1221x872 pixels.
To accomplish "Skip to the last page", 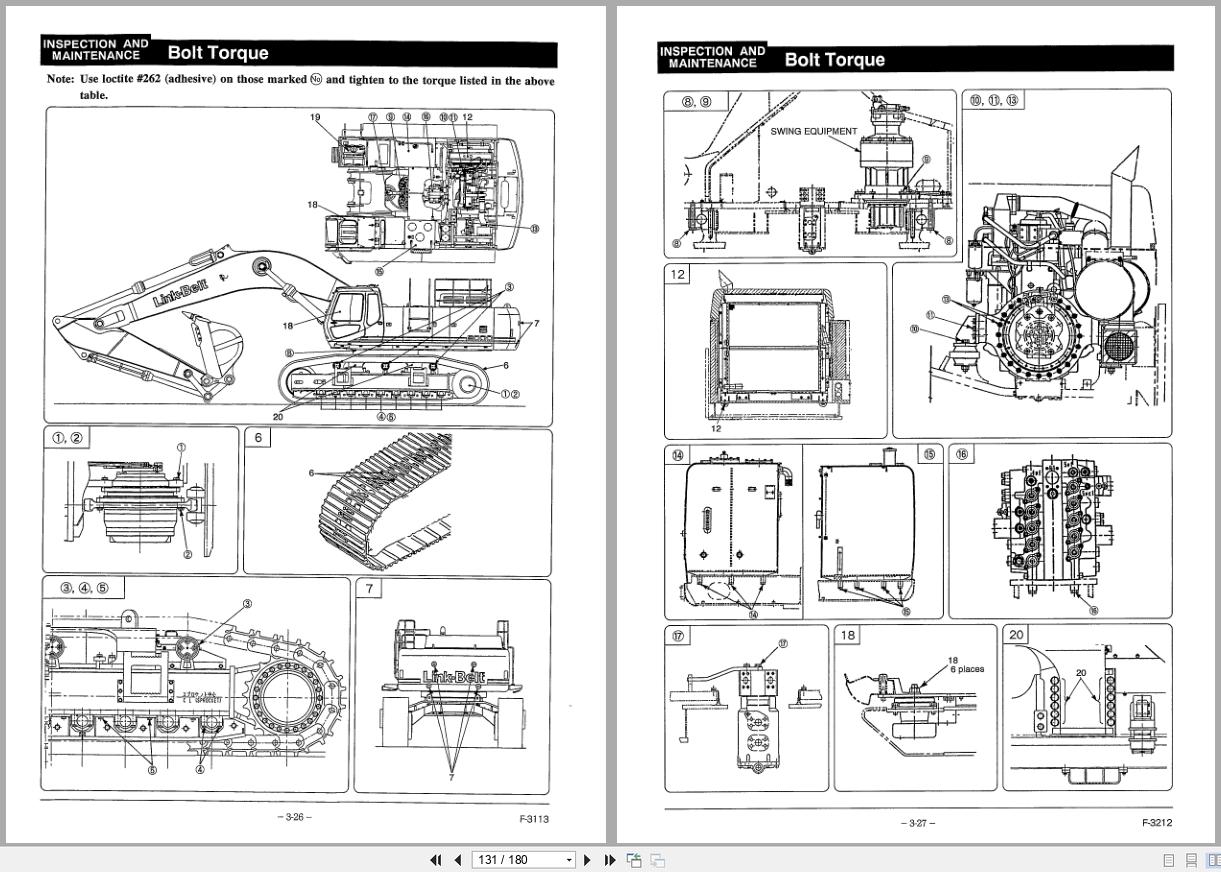I will pos(611,859).
